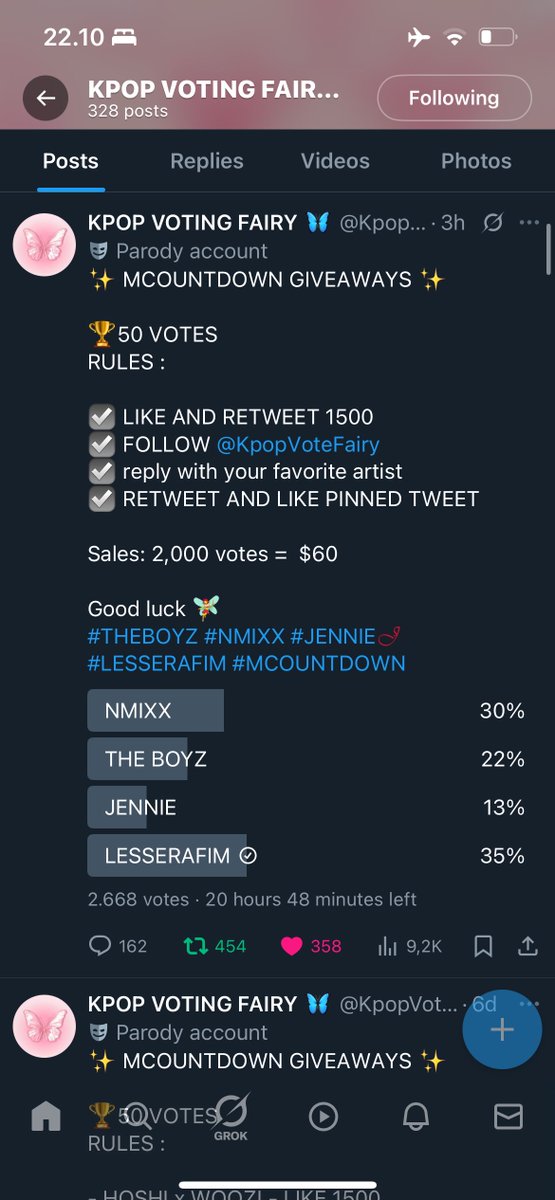Toggle the Following button
The width and height of the screenshot is (555, 1200).
coord(453,98)
